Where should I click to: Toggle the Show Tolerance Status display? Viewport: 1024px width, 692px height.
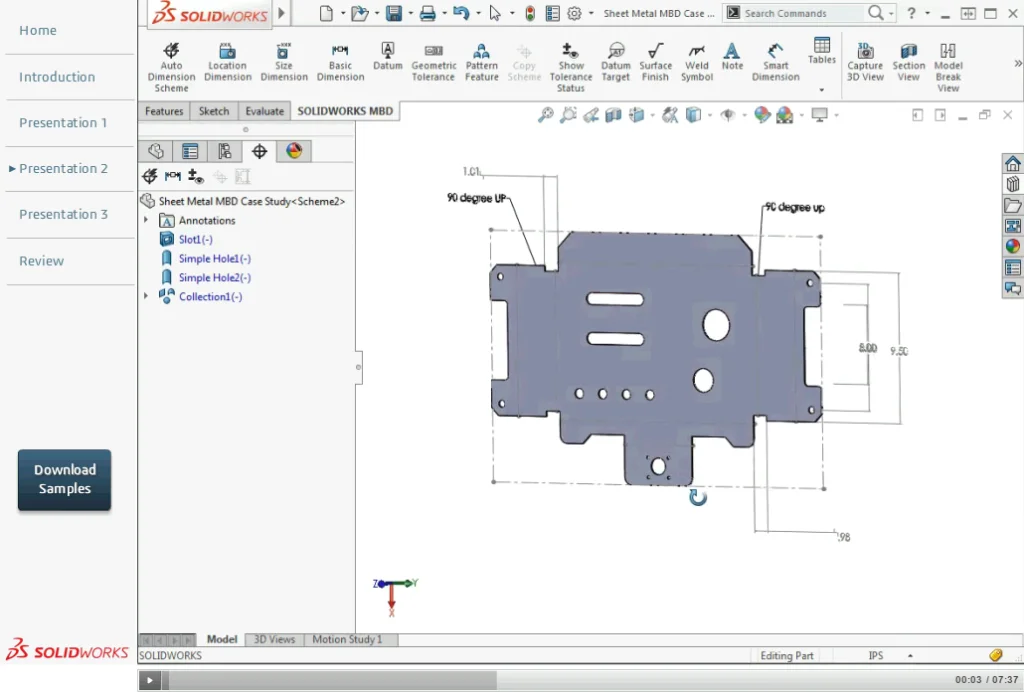[x=571, y=62]
